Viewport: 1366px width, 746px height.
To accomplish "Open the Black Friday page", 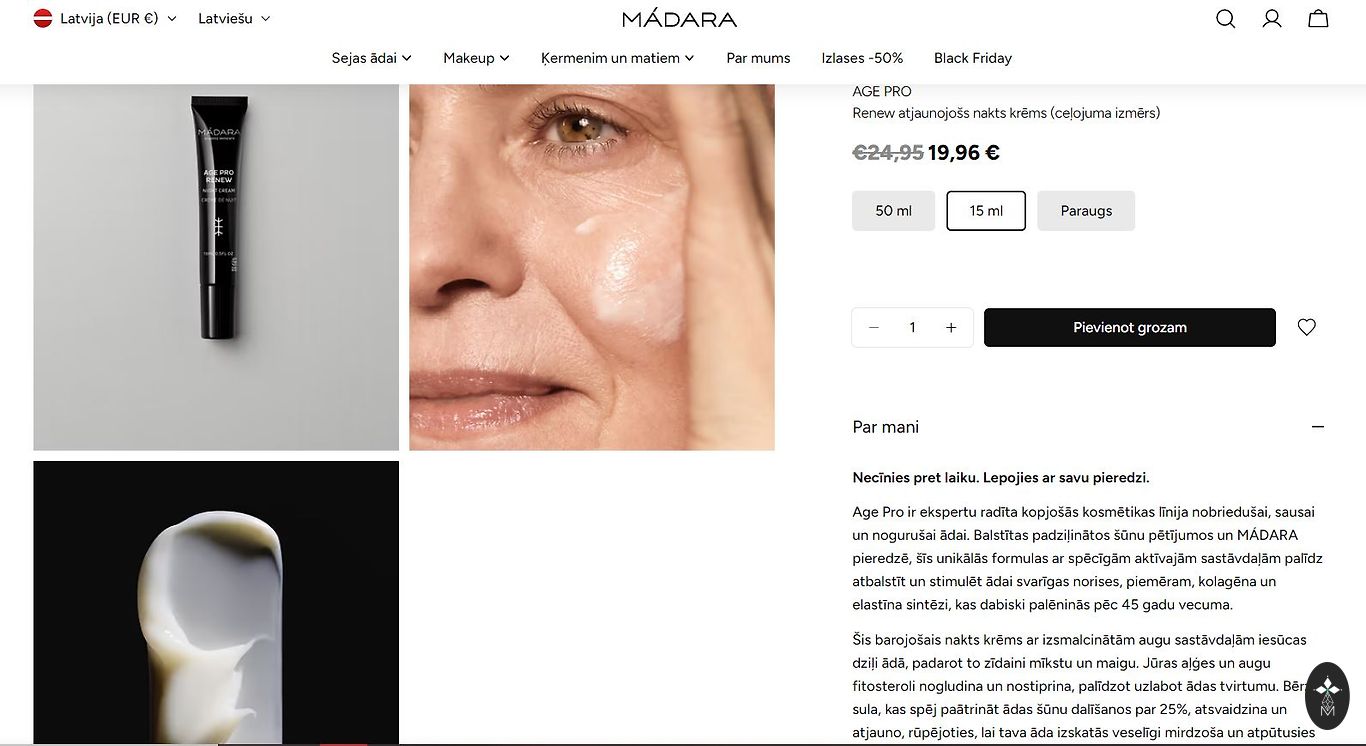I will (973, 58).
